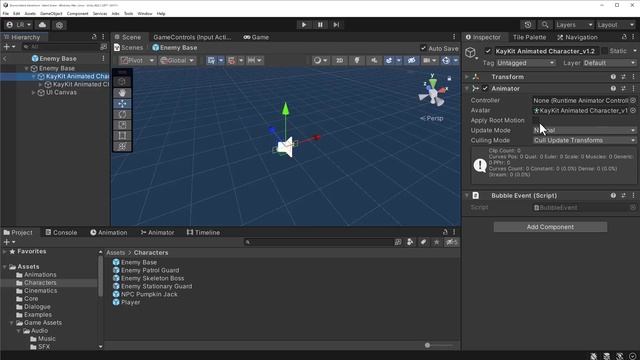Open the Update Mode dropdown
This screenshot has width=640, height=360.
584,130
